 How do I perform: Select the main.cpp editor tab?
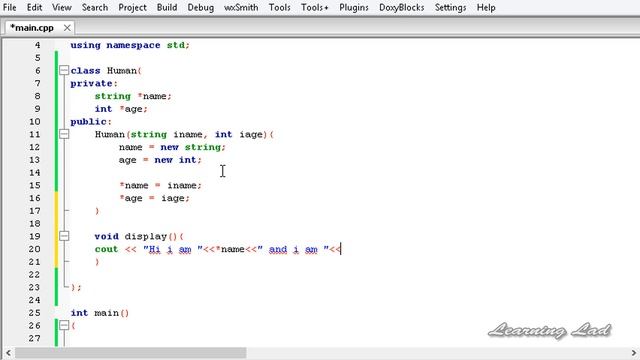click(32, 28)
